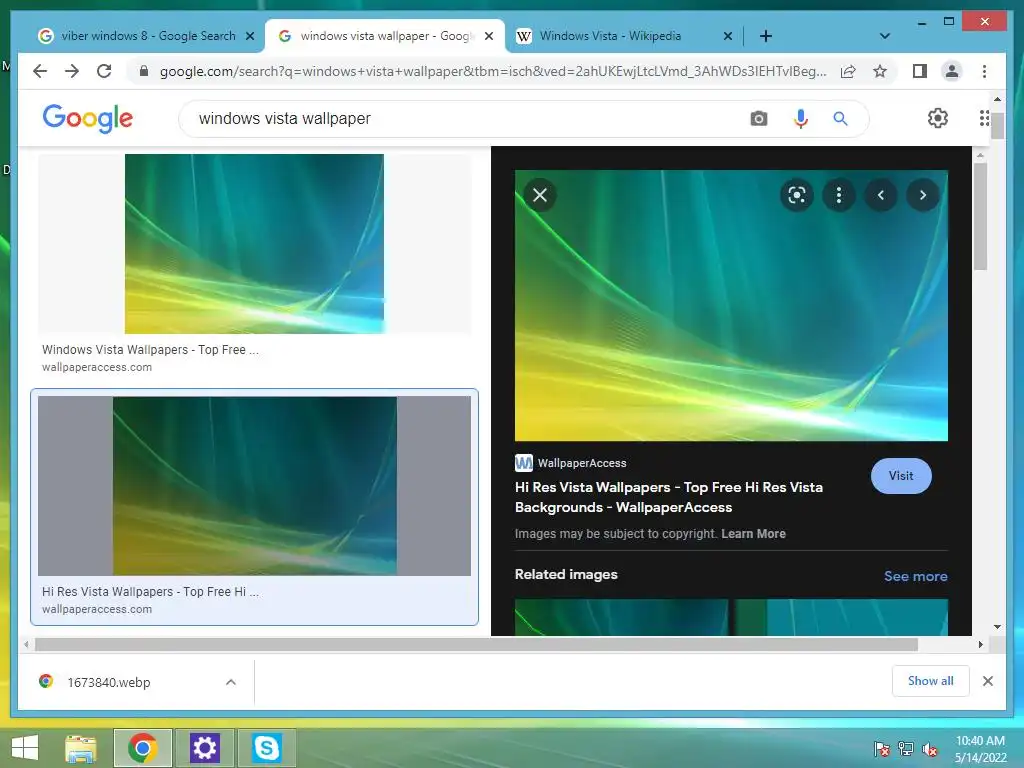Search by image using the camera icon
The width and height of the screenshot is (1024, 768).
[758, 119]
